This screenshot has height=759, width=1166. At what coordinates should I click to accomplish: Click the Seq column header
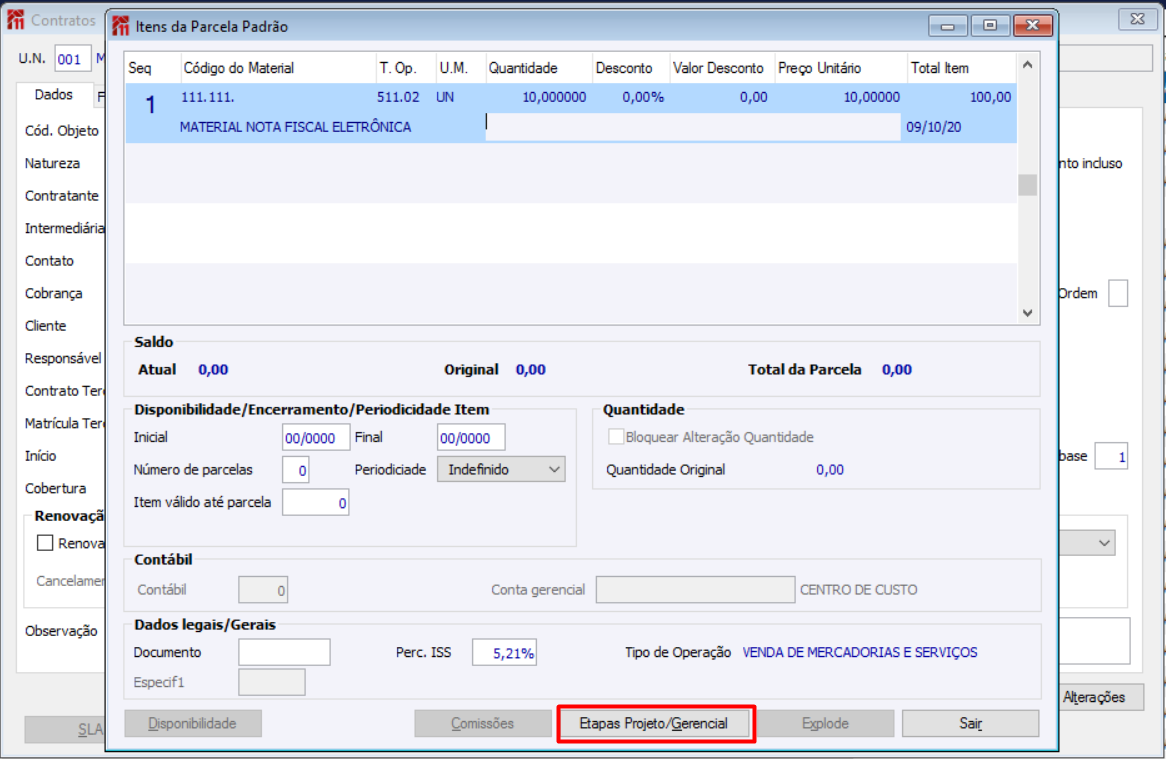tap(153, 68)
